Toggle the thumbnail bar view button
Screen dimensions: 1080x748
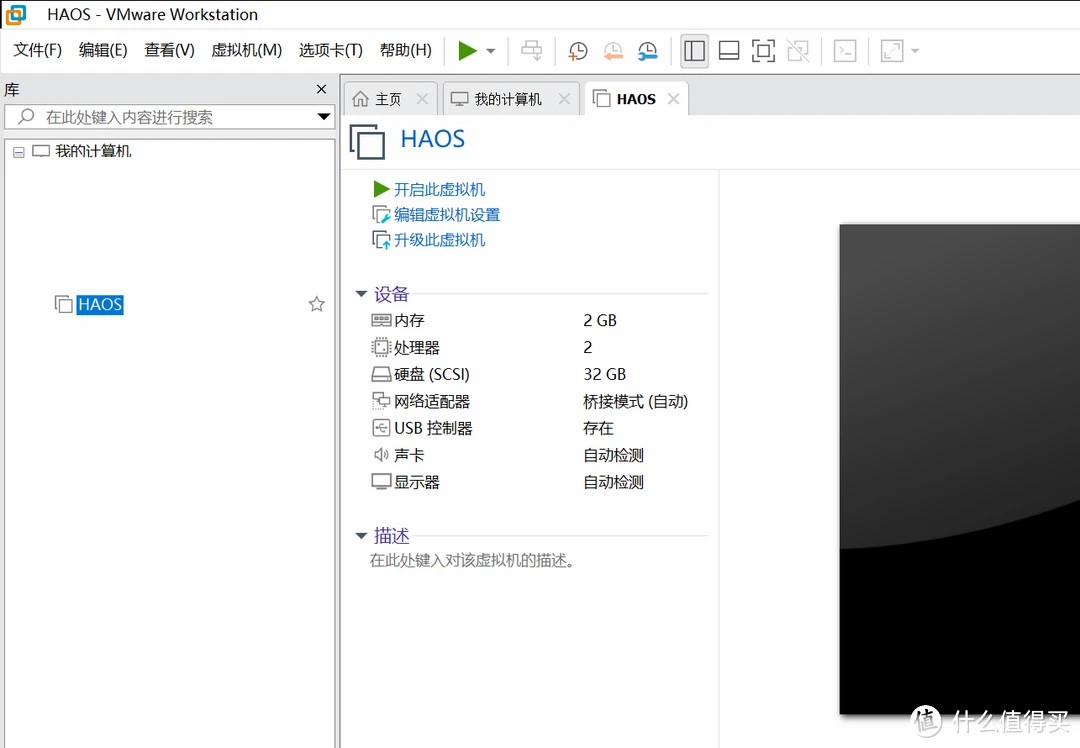729,51
